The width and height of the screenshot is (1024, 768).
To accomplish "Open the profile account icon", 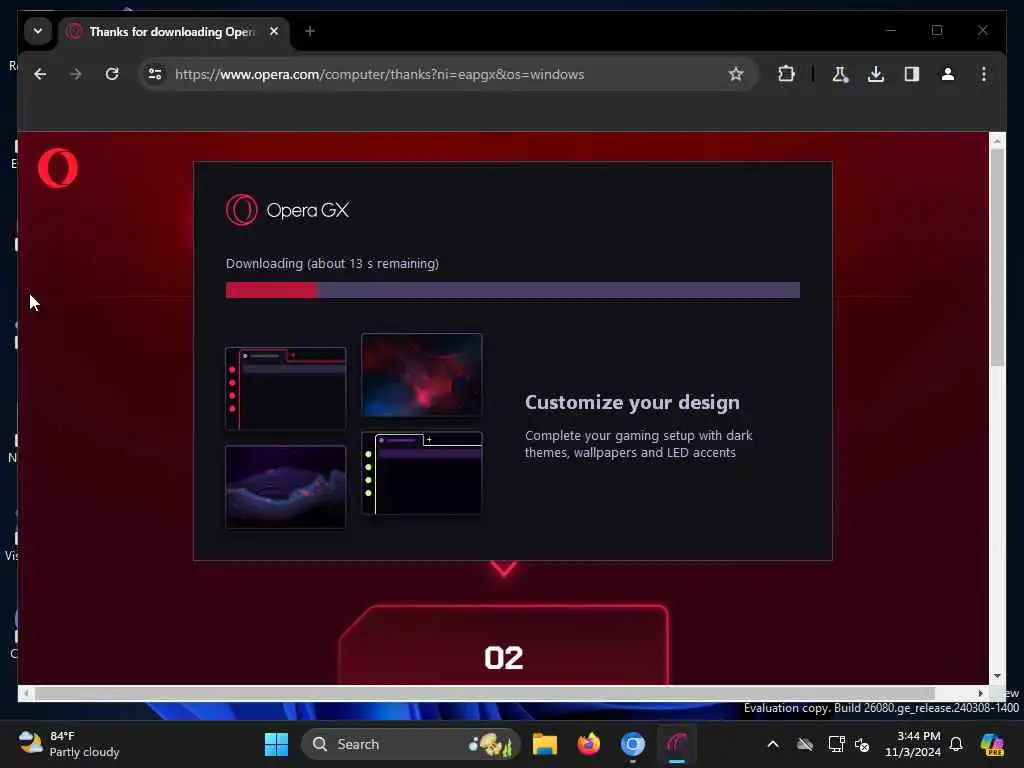I will [948, 74].
